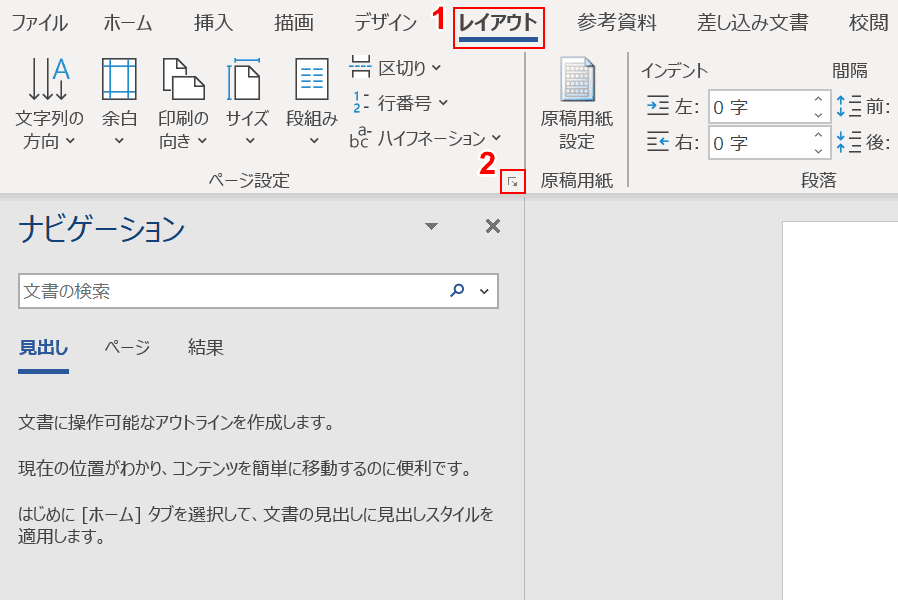898x600 pixels.
Task: Open the ナビゲーション pane options arrow
Action: coord(431,226)
